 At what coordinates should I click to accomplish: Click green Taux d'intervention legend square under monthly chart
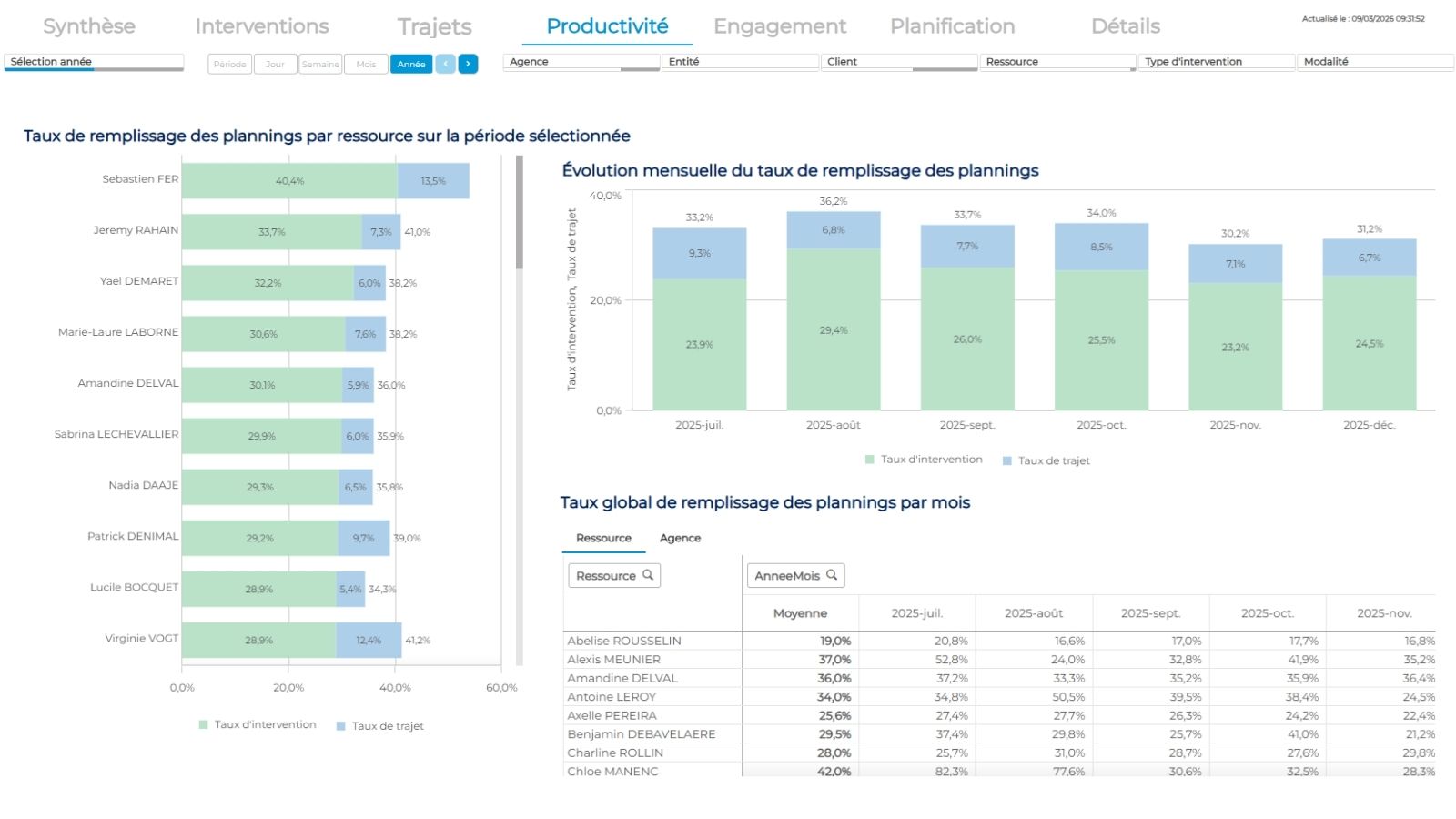[870, 460]
